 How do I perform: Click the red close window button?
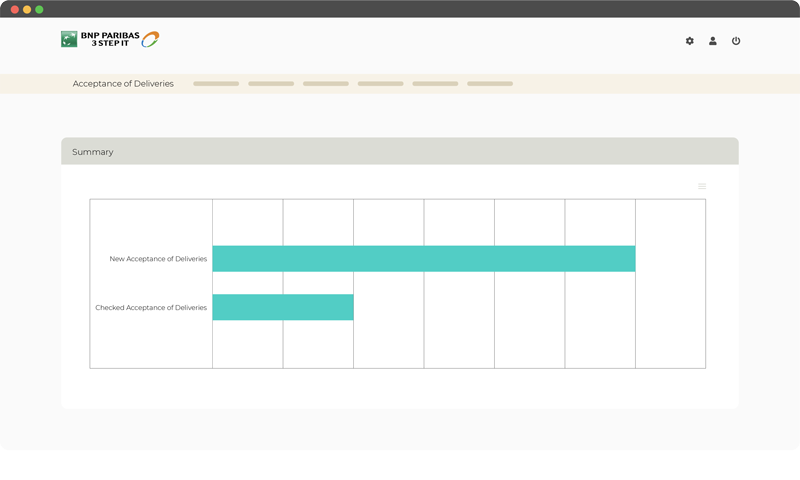[x=15, y=9]
